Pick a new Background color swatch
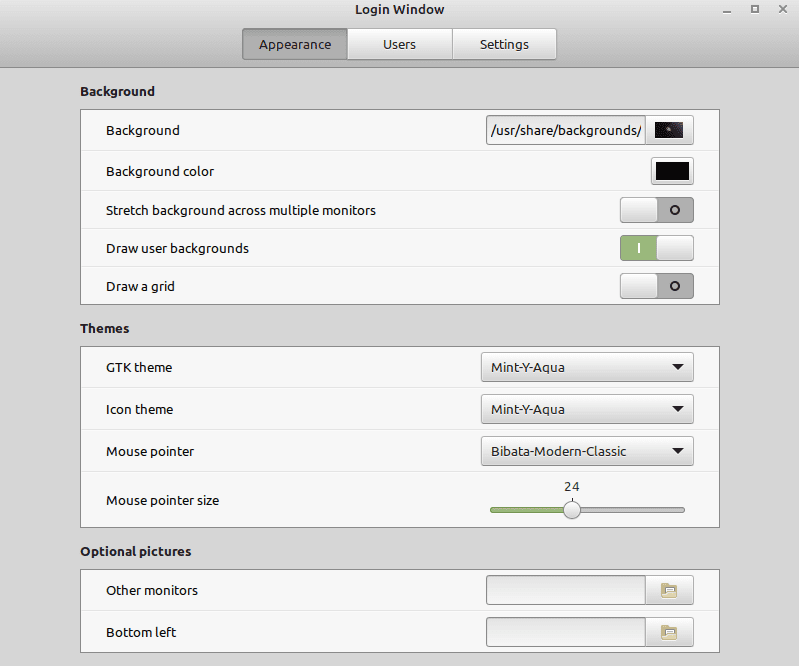The image size is (799, 666). click(x=672, y=171)
